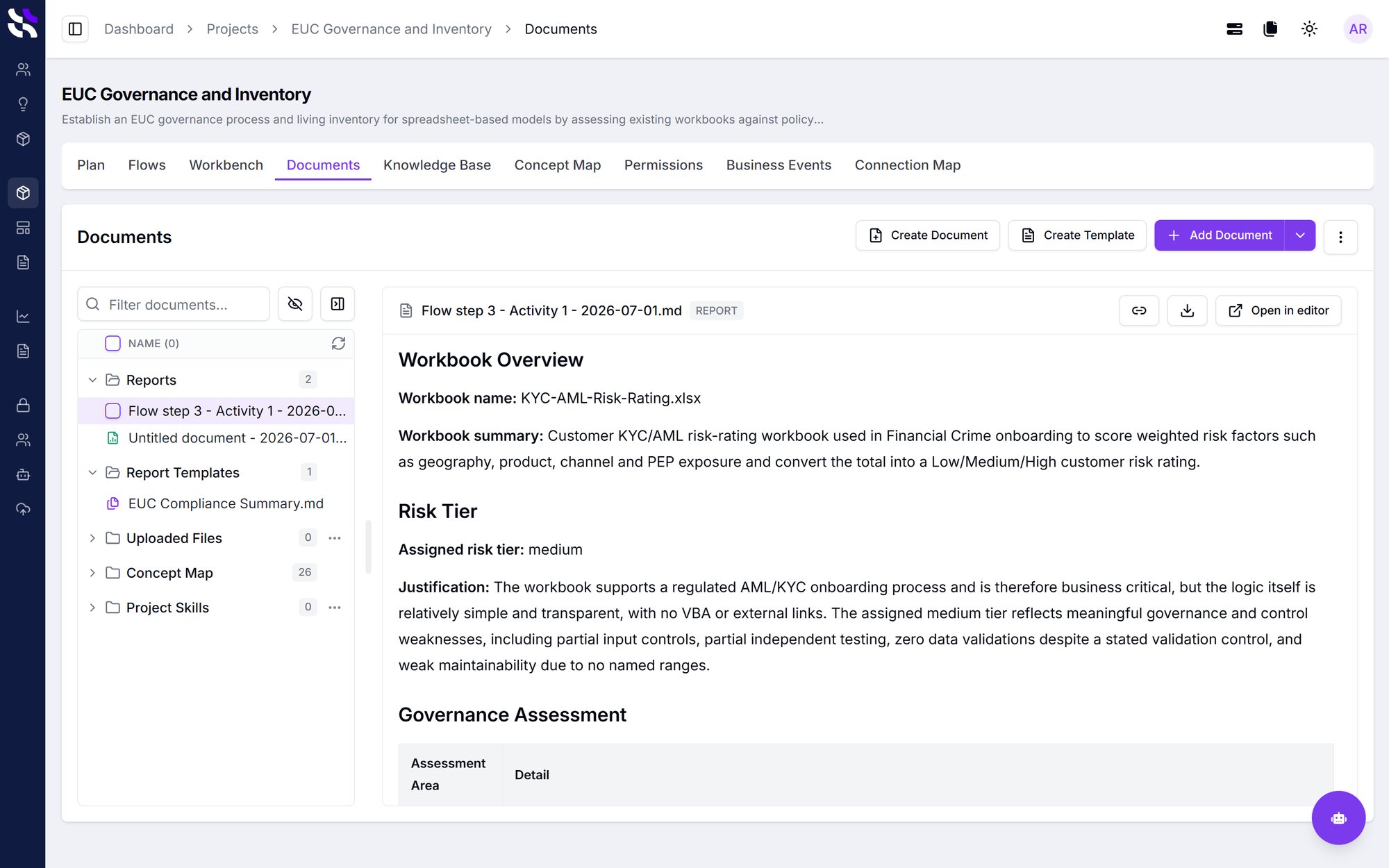Open the AR user avatar menu
The width and height of the screenshot is (1389, 868).
[1358, 29]
